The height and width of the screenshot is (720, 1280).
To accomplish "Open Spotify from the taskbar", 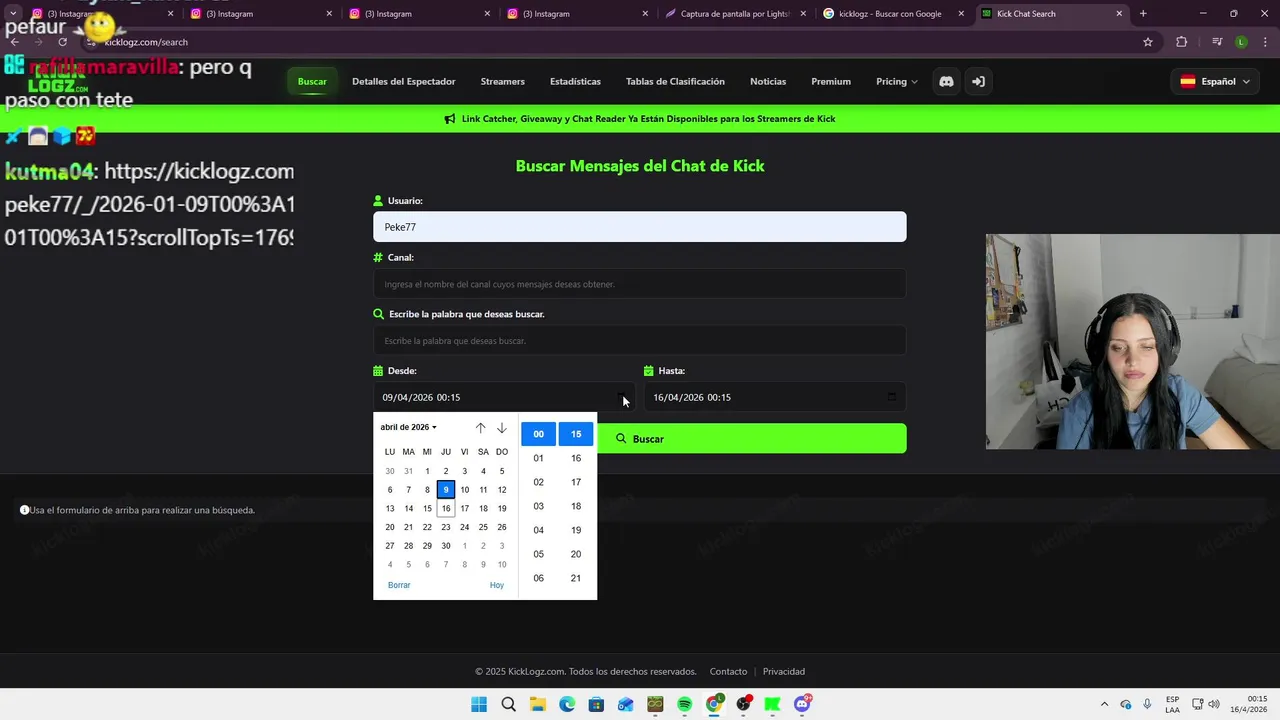I will tap(684, 704).
